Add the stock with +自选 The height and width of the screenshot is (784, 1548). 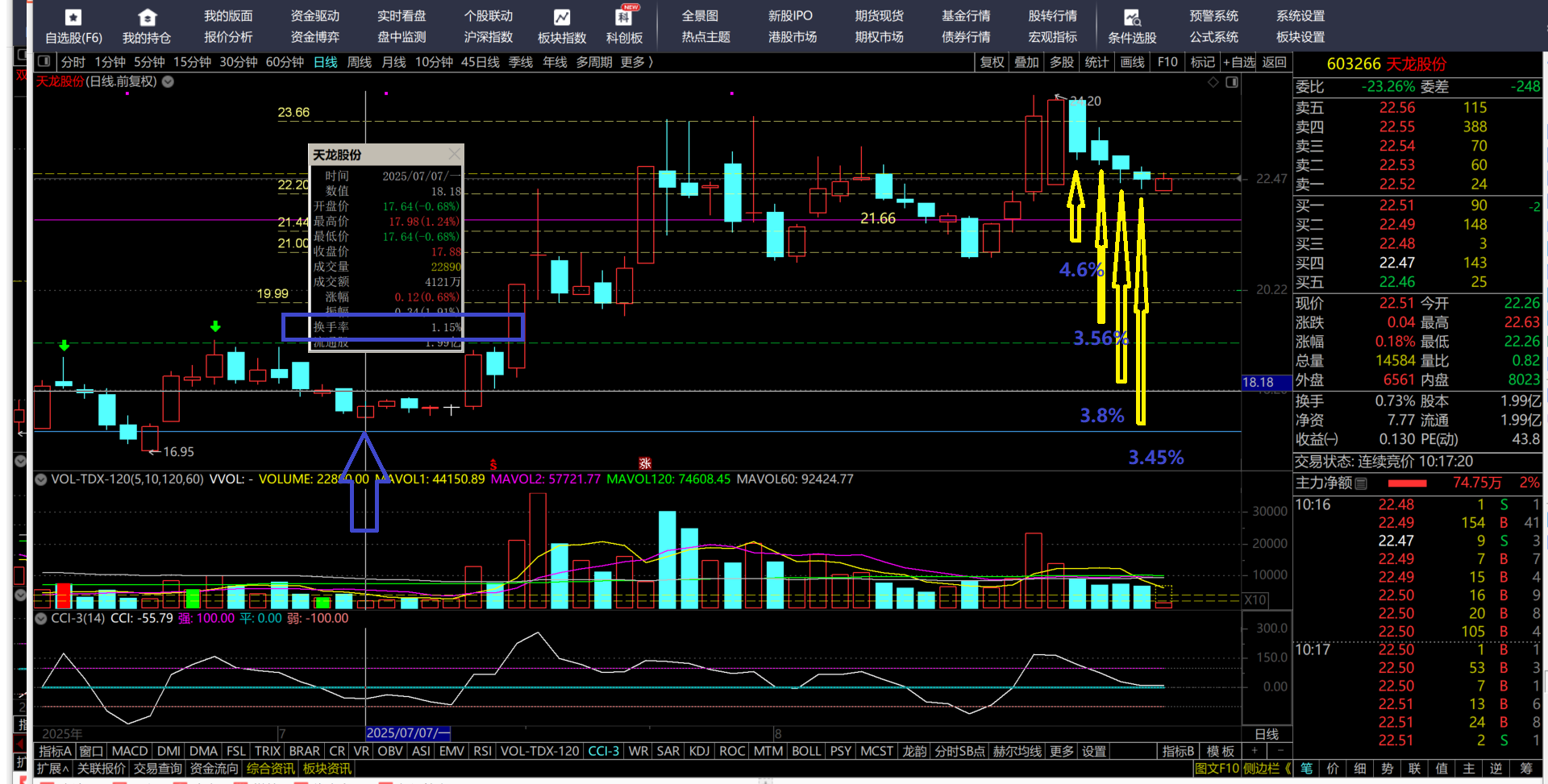[1239, 62]
